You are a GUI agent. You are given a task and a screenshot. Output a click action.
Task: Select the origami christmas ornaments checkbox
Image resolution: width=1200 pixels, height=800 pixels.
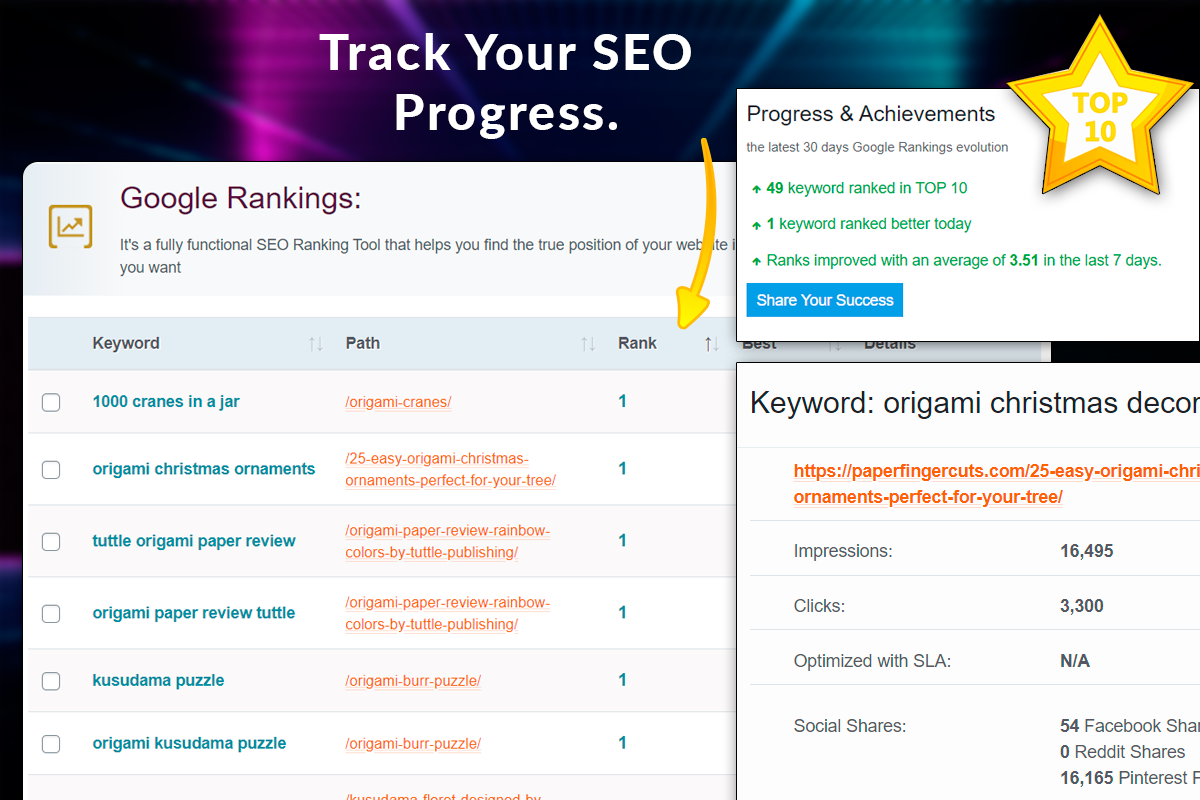pos(51,470)
